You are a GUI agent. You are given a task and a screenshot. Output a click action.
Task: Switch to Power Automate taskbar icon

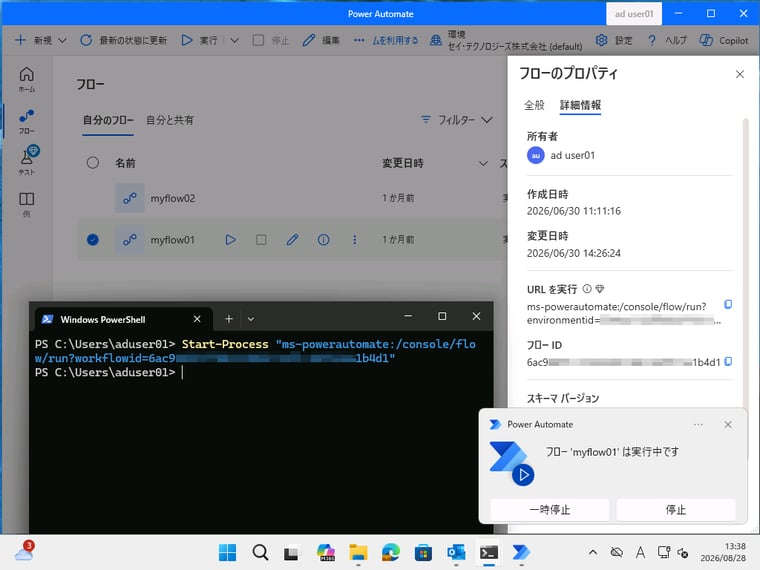tap(521, 552)
